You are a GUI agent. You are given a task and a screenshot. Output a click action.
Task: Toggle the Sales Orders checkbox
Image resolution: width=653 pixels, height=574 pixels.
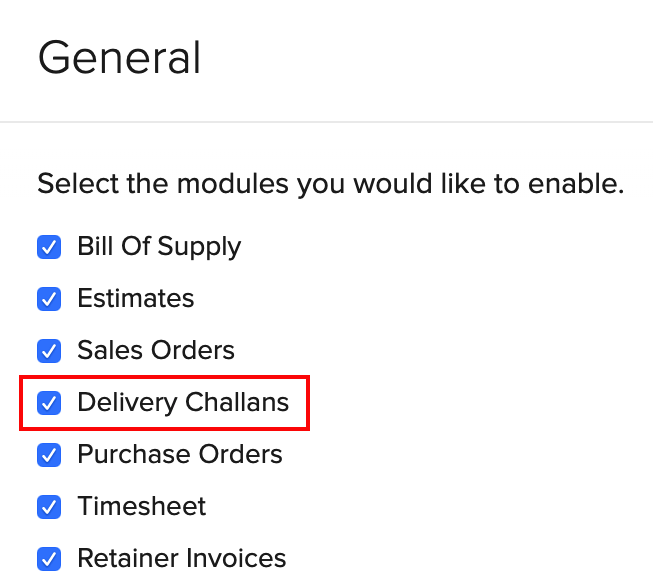tap(49, 351)
